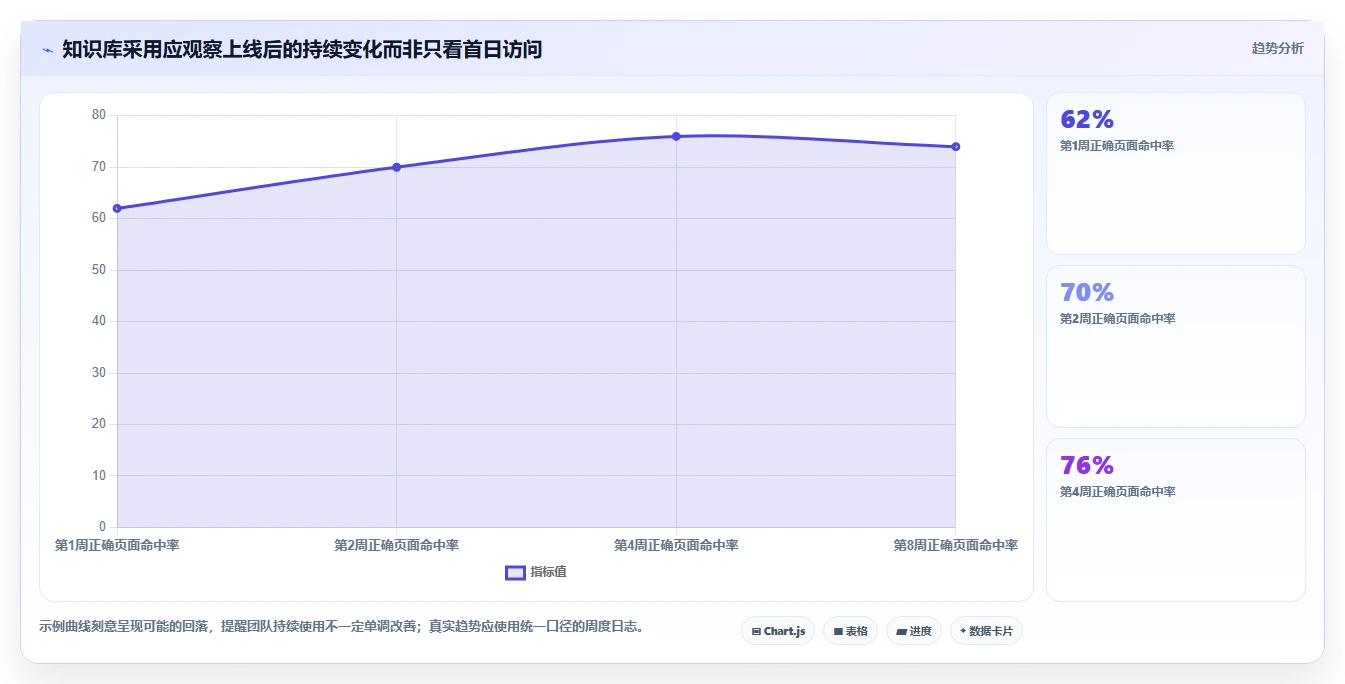Click the y-axis value 40
1345x684 pixels.
pos(98,321)
